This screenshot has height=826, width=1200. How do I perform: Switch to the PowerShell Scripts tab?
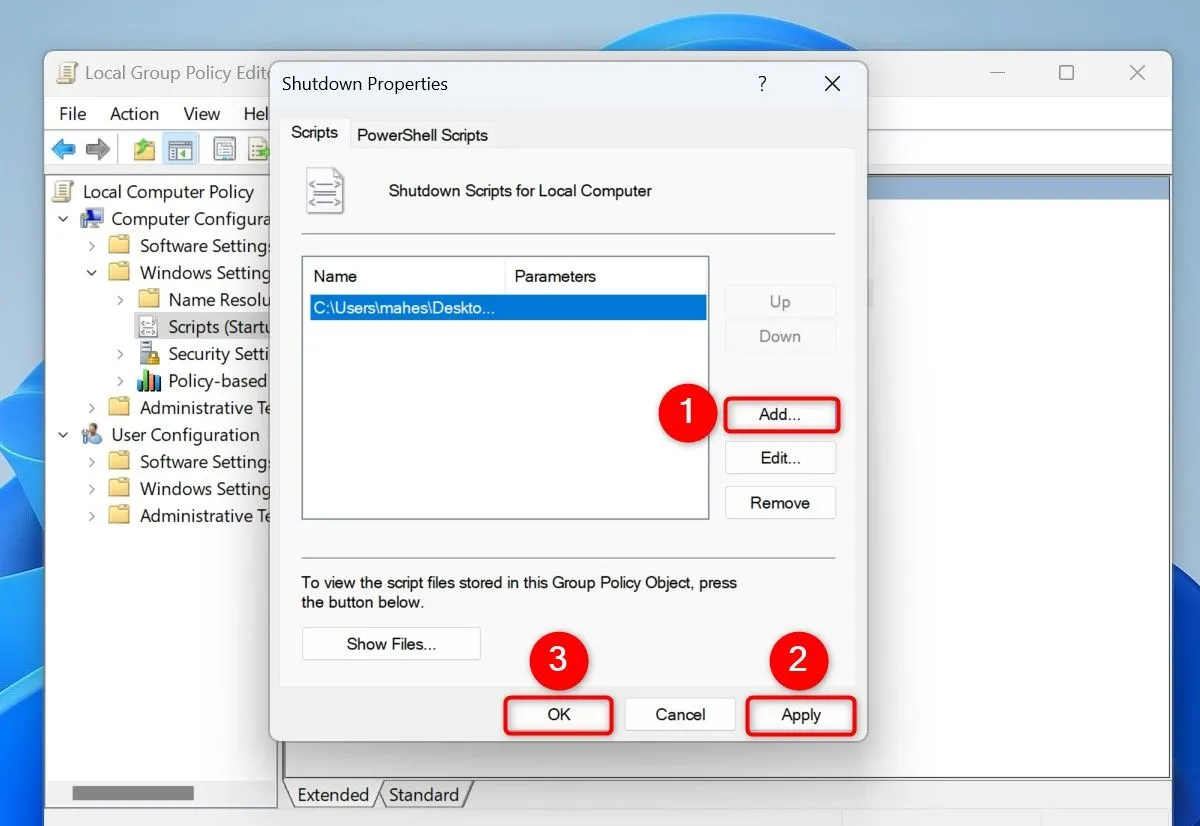[x=422, y=135]
